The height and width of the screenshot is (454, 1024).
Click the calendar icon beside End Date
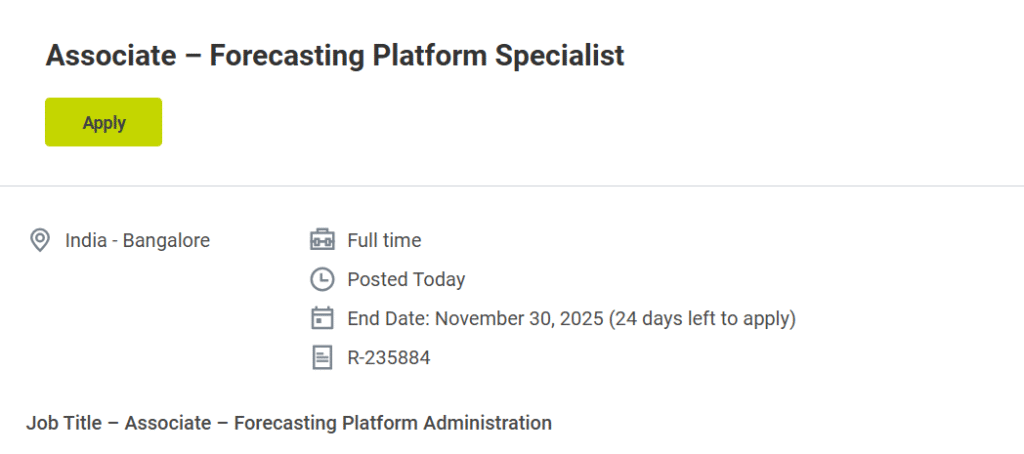point(322,318)
